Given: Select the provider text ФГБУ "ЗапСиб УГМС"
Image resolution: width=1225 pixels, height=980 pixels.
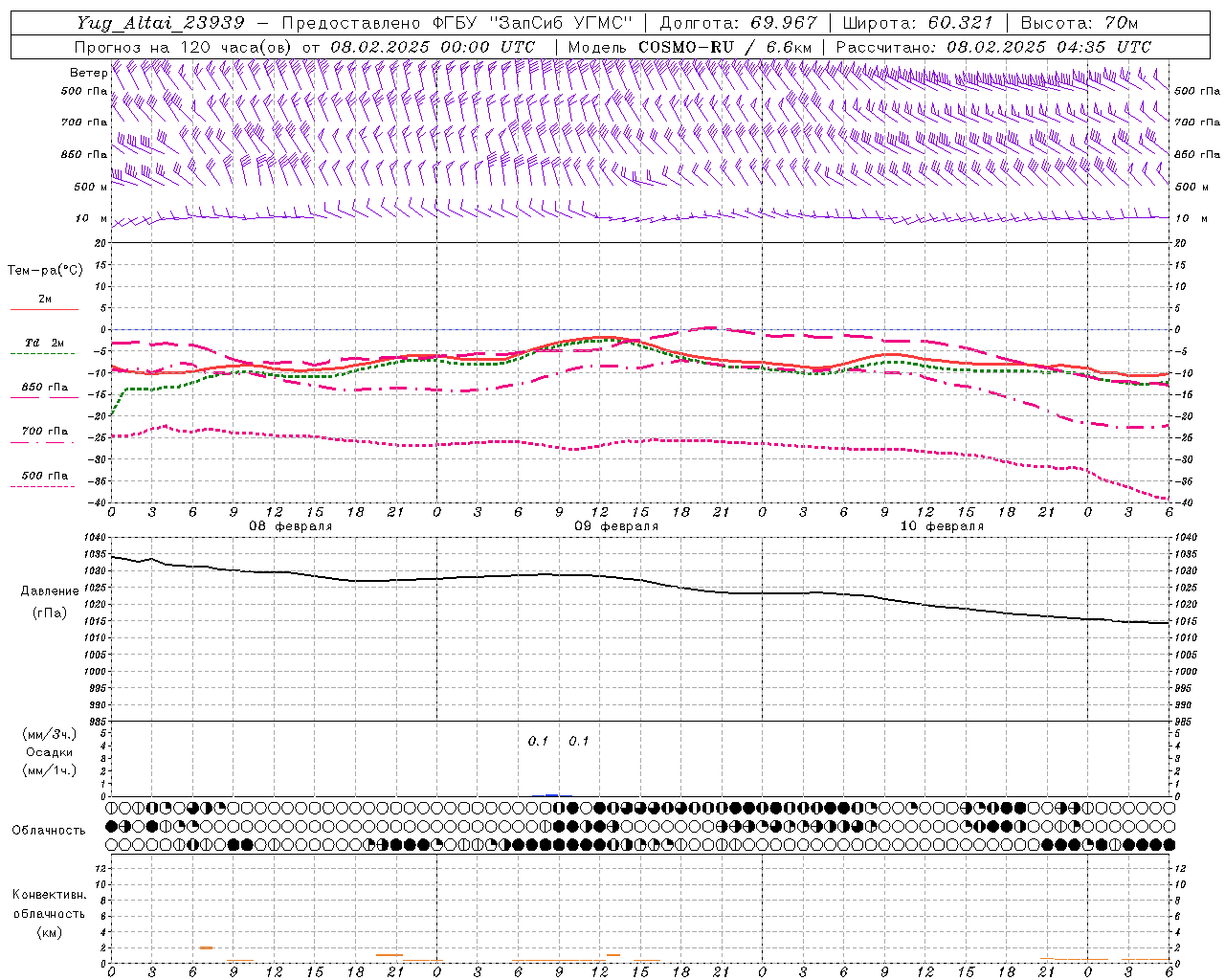Looking at the screenshot, I should (x=533, y=23).
